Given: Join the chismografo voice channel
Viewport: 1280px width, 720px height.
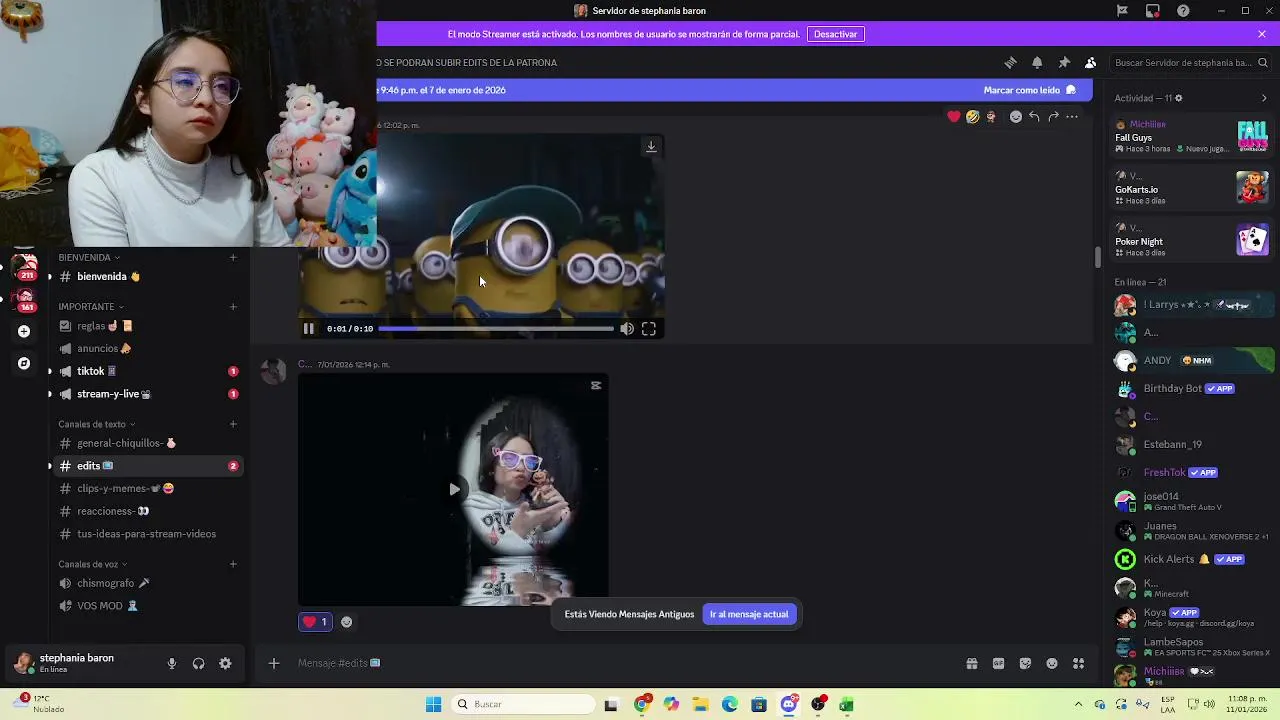Looking at the screenshot, I should pos(147,583).
